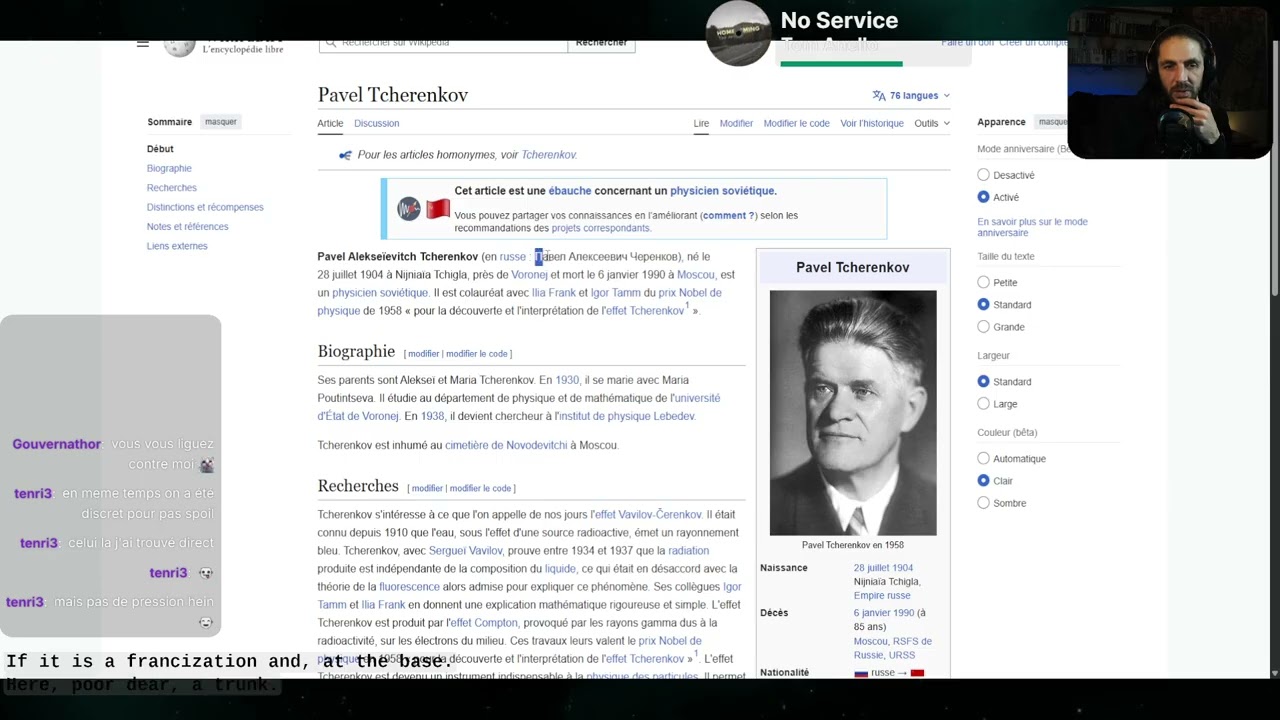
Task: Open the Tcherenkov homonymes link
Action: pyautogui.click(x=548, y=155)
